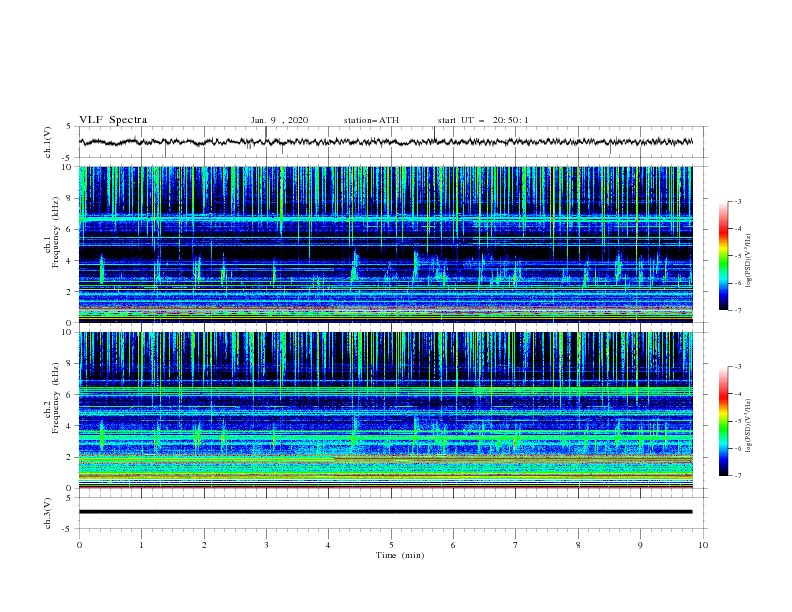Click the 'start UT = 20:50:1' label
792x612 pixels.
[483, 120]
